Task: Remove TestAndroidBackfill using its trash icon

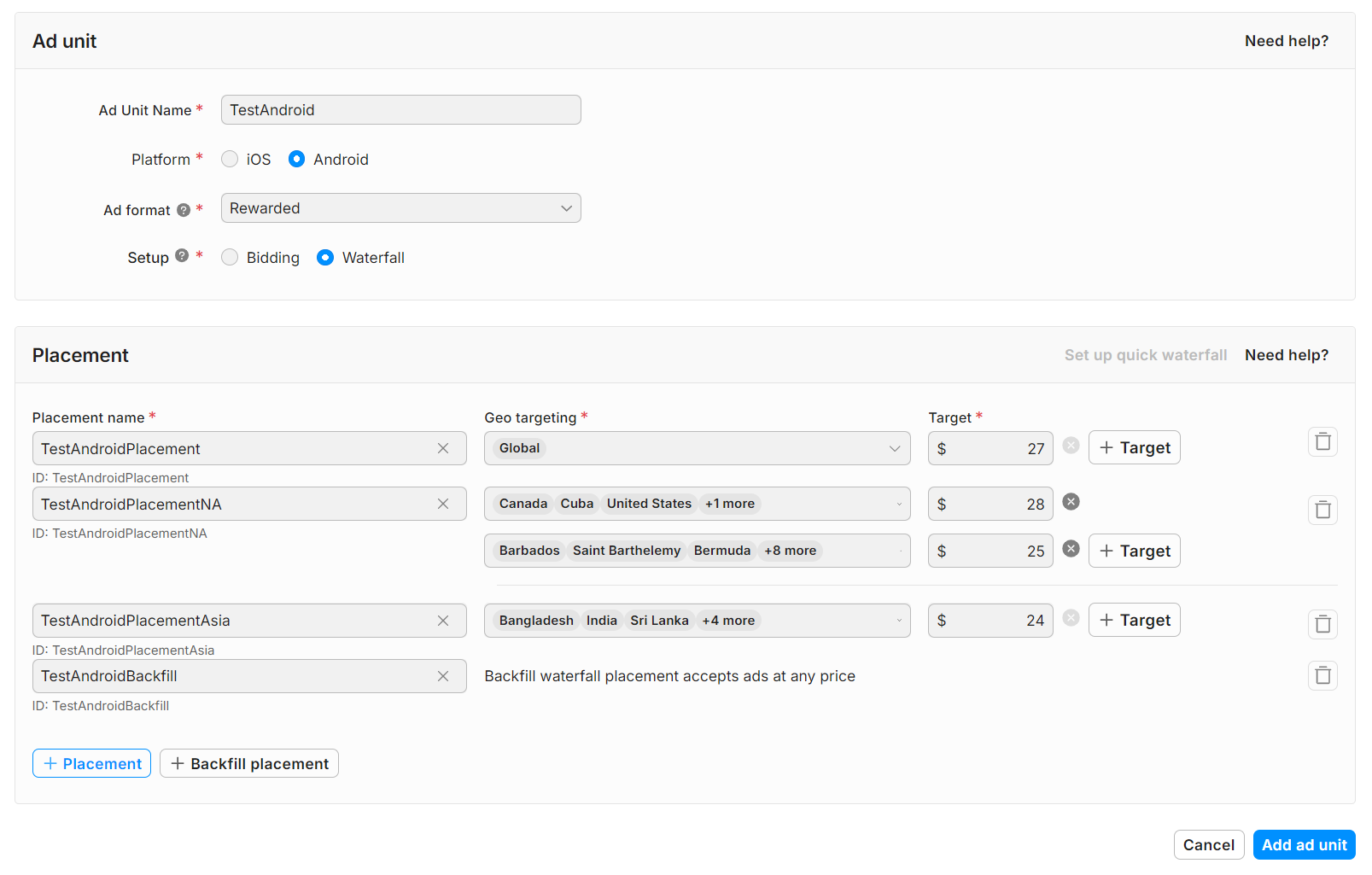Action: point(1322,676)
